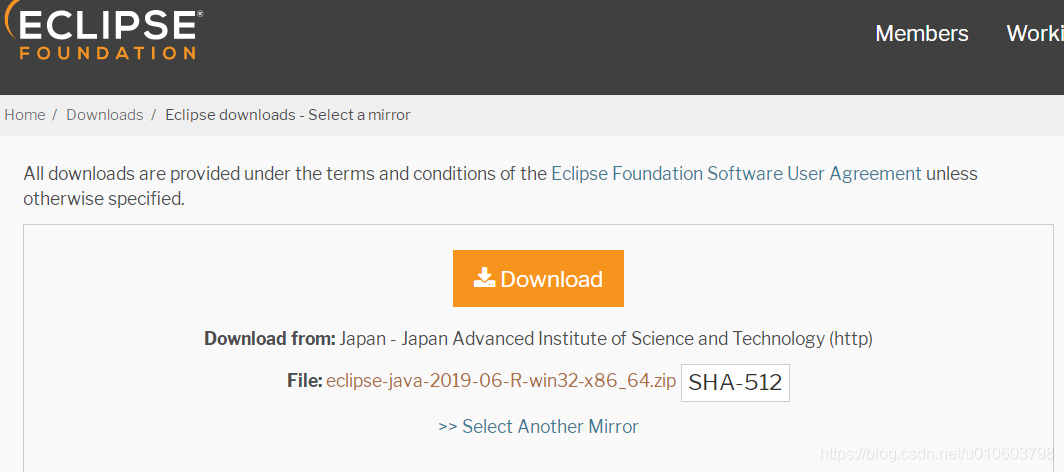Viewport: 1064px width, 472px height.
Task: Select the current breadcrumb 'Eclipse downloads - Select a mirror'
Action: click(x=288, y=115)
